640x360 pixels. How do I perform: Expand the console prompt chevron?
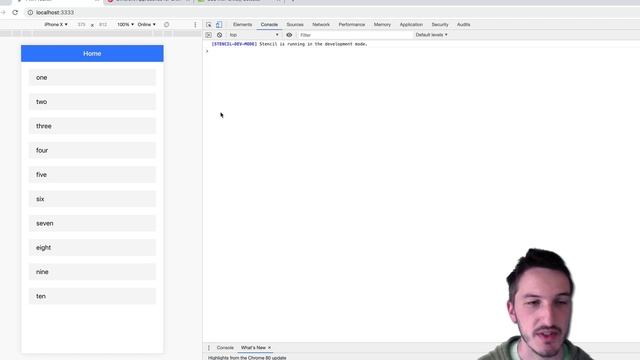[x=207, y=51]
